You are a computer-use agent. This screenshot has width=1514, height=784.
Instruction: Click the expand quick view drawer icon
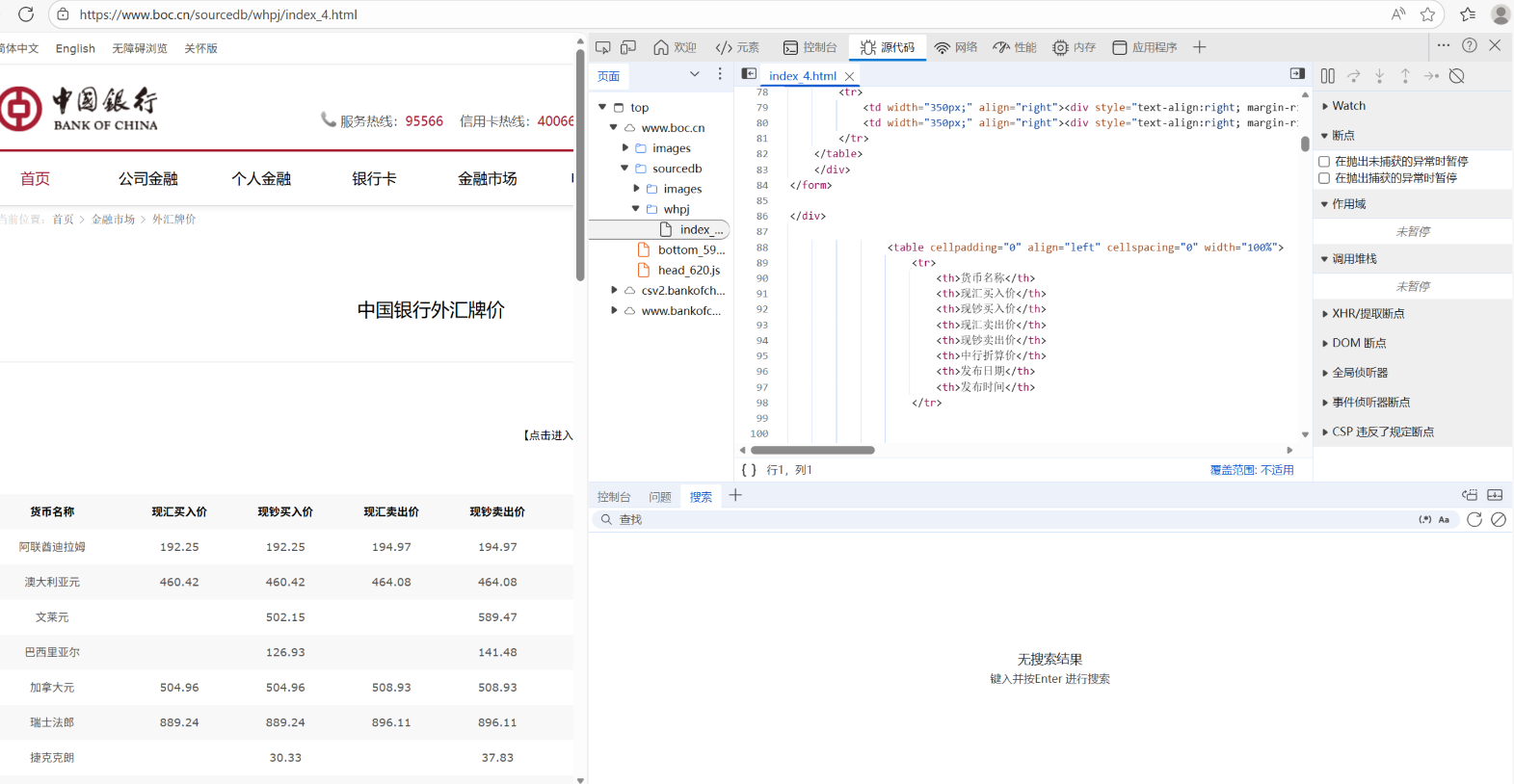1495,495
